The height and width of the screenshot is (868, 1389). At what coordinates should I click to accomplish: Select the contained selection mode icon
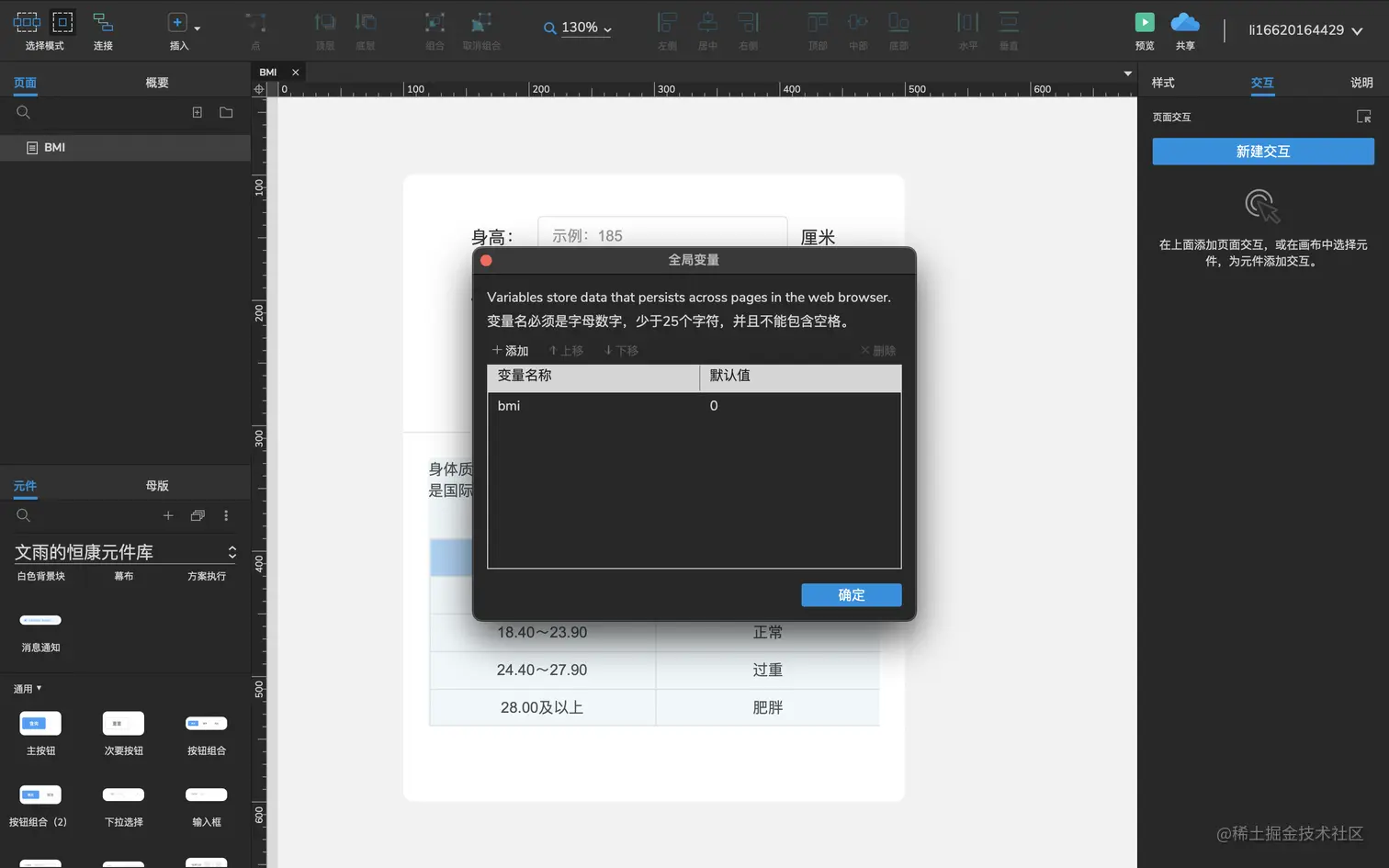tap(62, 22)
